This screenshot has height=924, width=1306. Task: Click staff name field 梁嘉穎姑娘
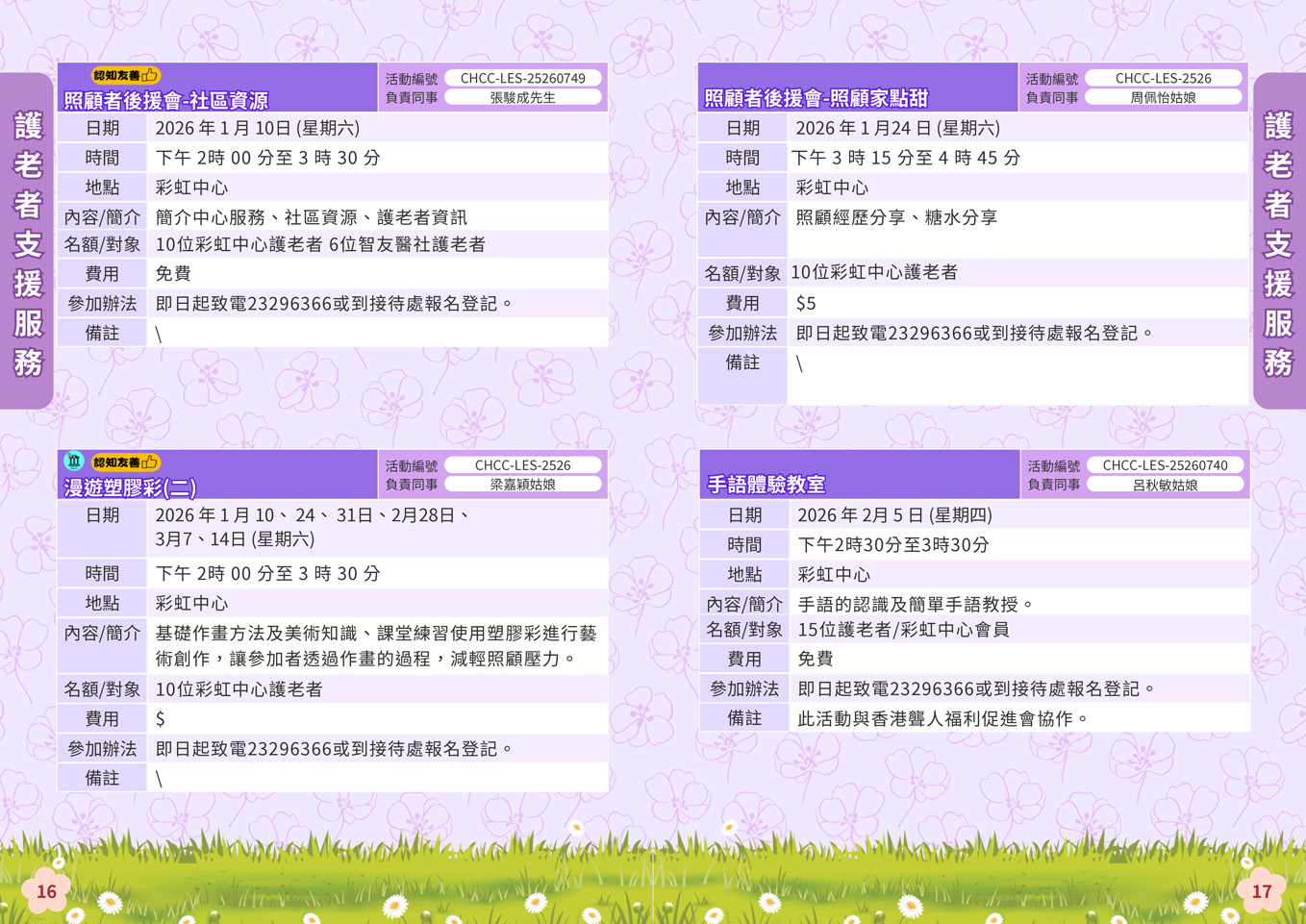coord(522,485)
